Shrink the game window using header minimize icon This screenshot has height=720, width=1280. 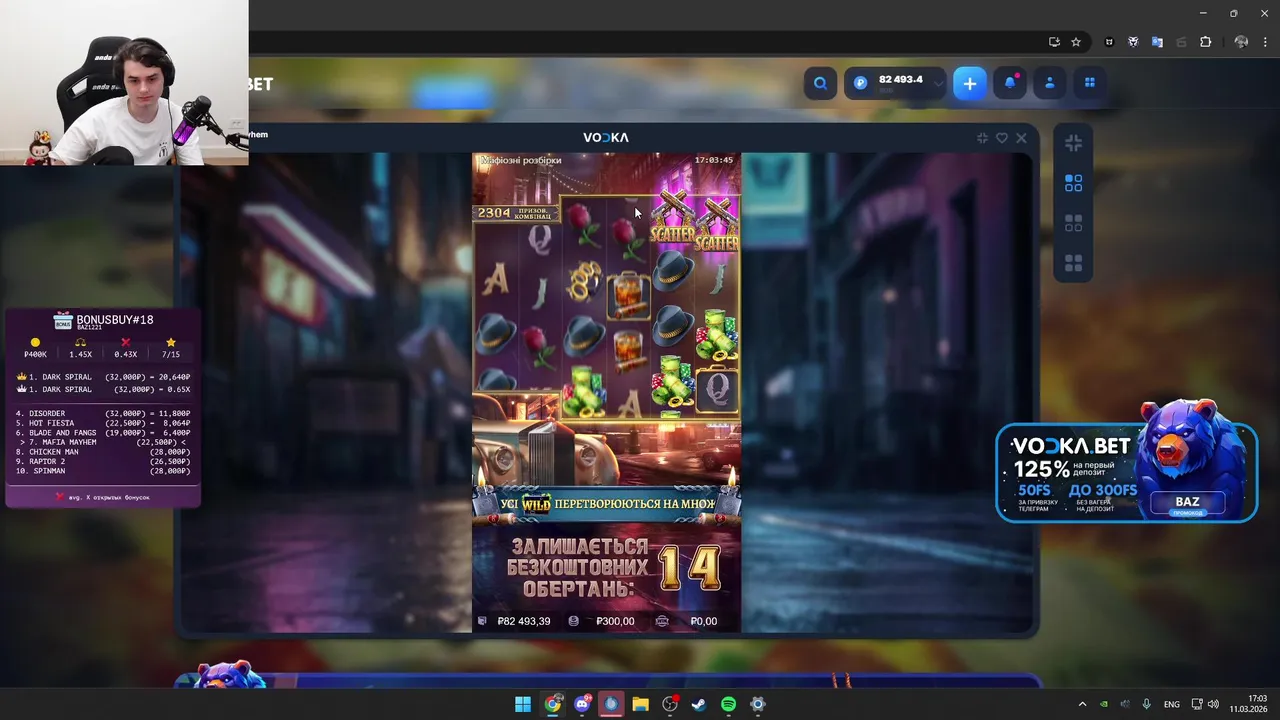pos(982,138)
